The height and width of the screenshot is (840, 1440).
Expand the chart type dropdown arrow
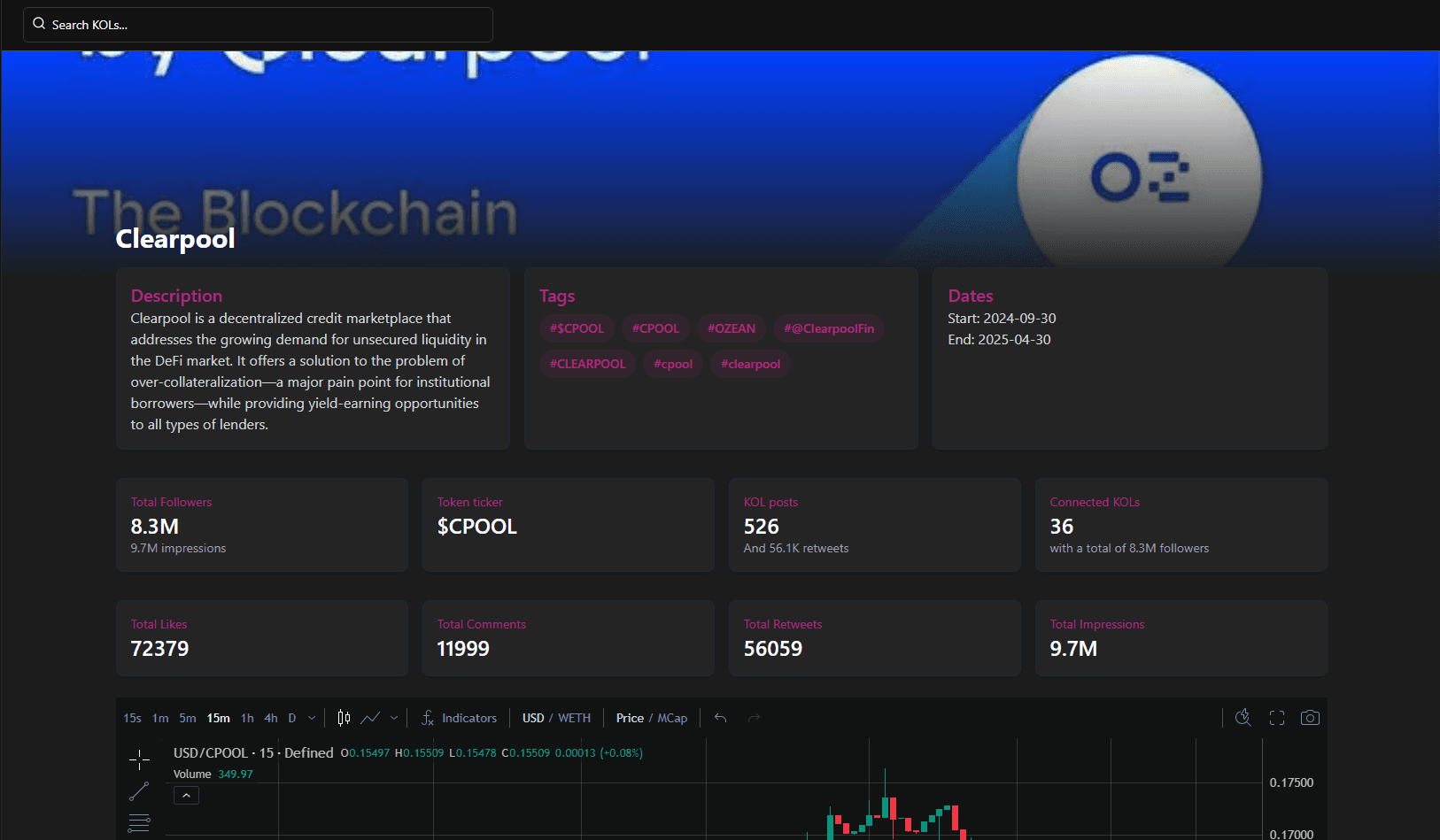(x=393, y=718)
